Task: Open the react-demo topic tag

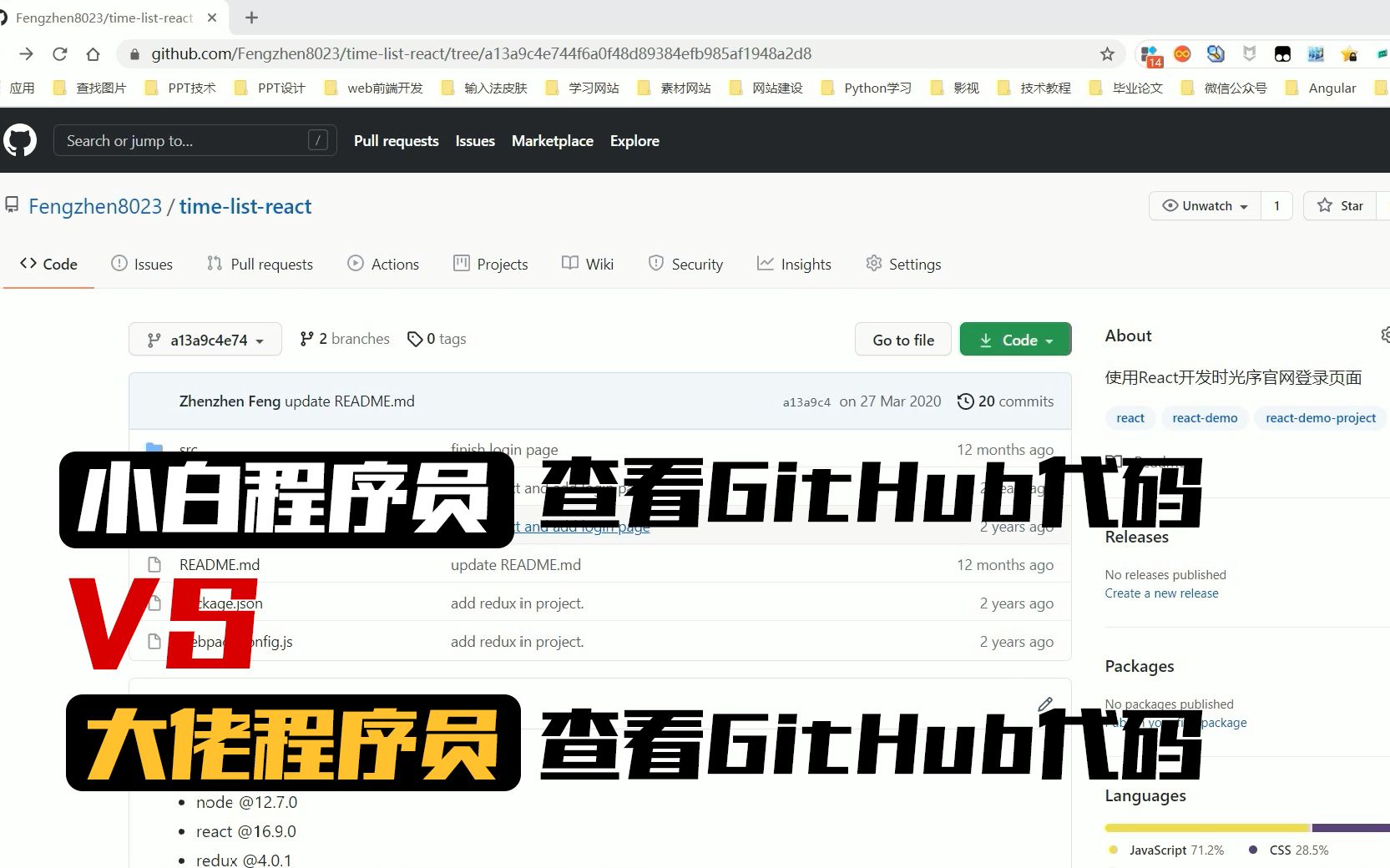Action: (1205, 418)
